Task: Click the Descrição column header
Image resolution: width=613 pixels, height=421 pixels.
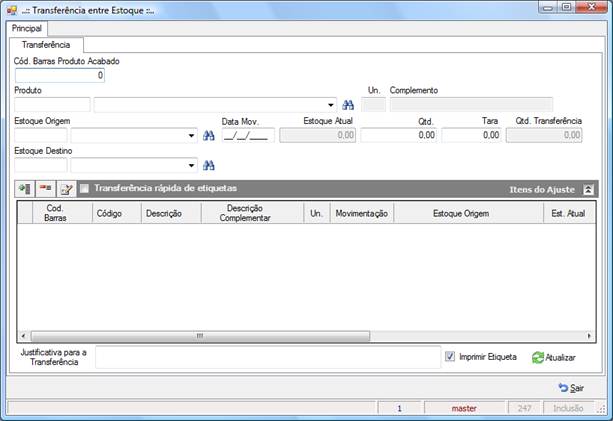Action: [x=171, y=213]
